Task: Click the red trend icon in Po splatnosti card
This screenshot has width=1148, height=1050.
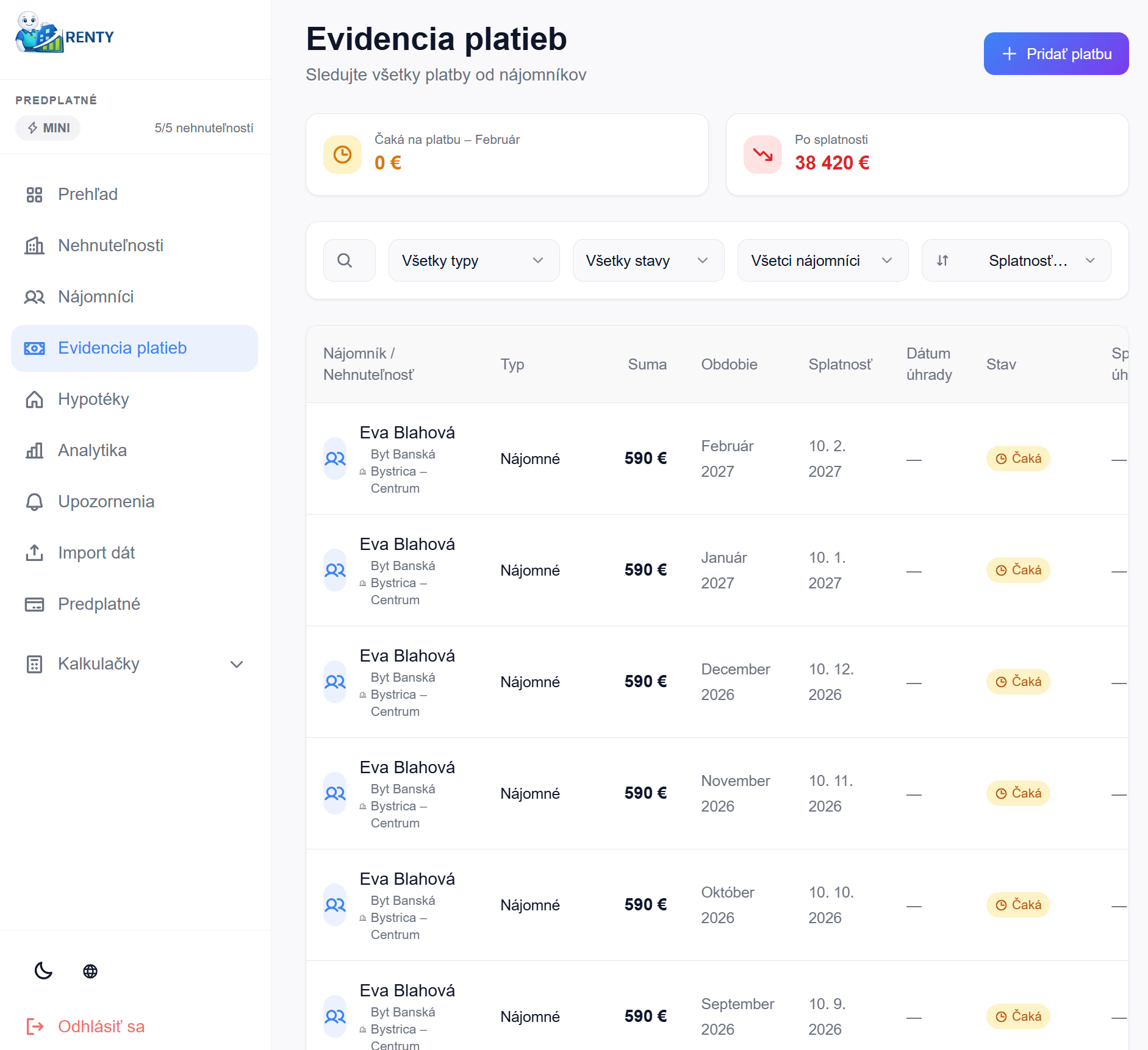Action: pos(762,155)
